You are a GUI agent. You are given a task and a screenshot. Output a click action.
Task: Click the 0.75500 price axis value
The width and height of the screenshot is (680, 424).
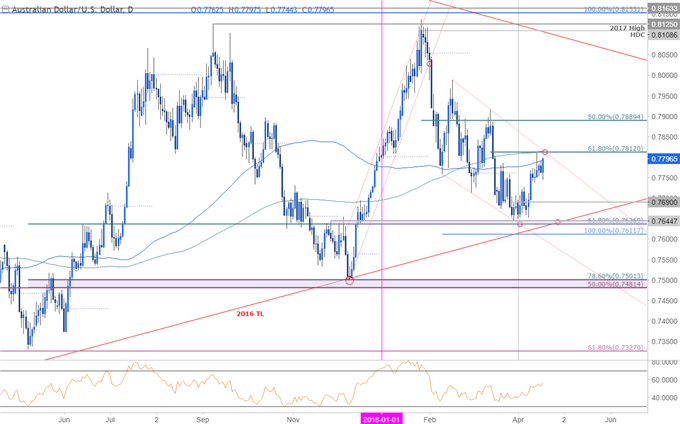(664, 260)
